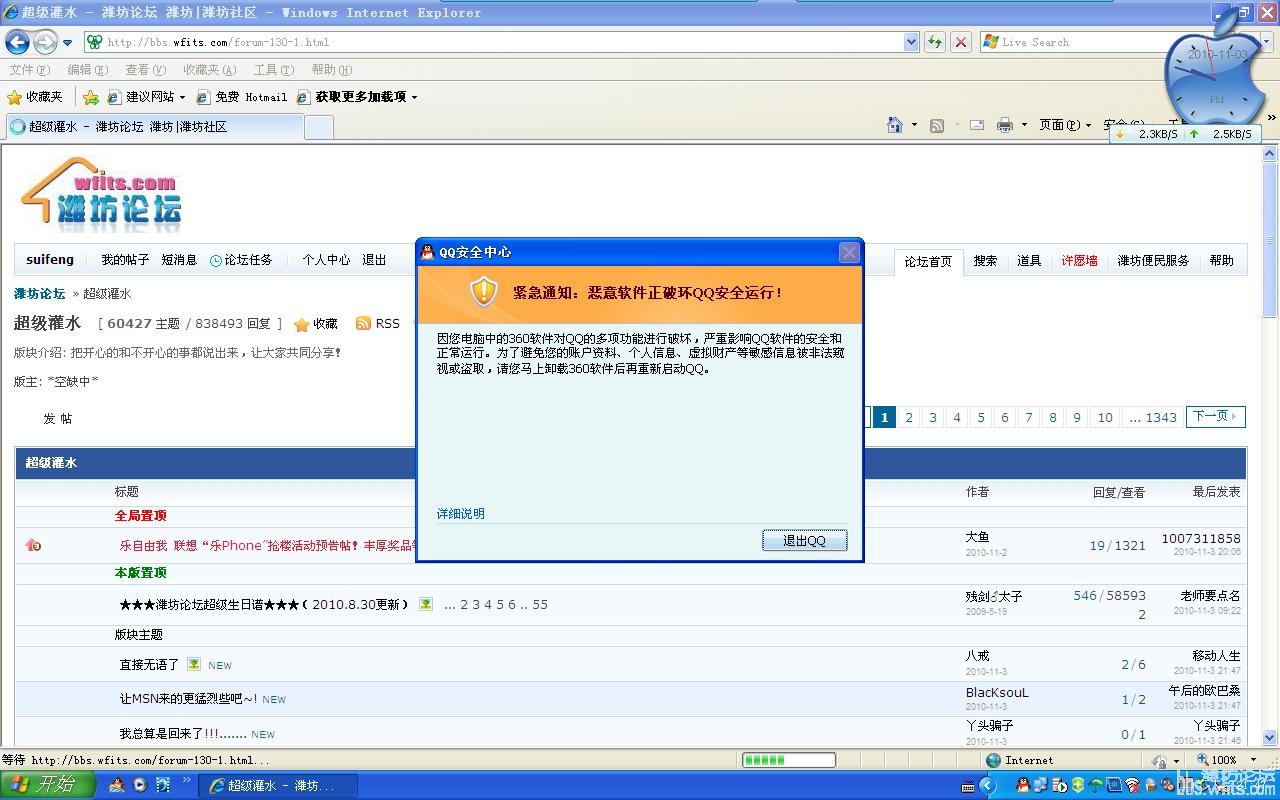
Task: Click the 详细说明 link in QQ dialog
Action: (x=460, y=513)
